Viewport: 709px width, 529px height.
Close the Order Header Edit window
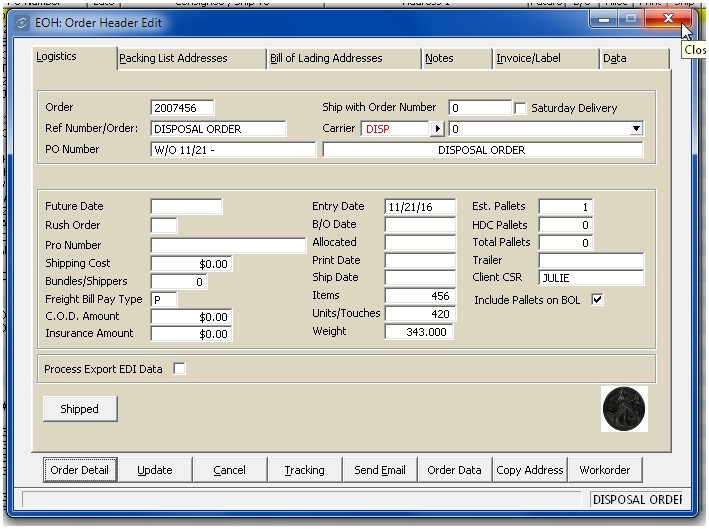coord(668,19)
